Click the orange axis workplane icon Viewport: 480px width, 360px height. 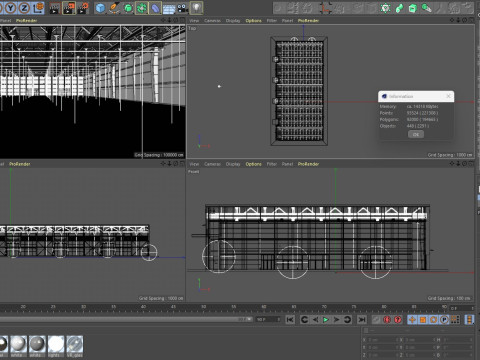click(x=326, y=8)
